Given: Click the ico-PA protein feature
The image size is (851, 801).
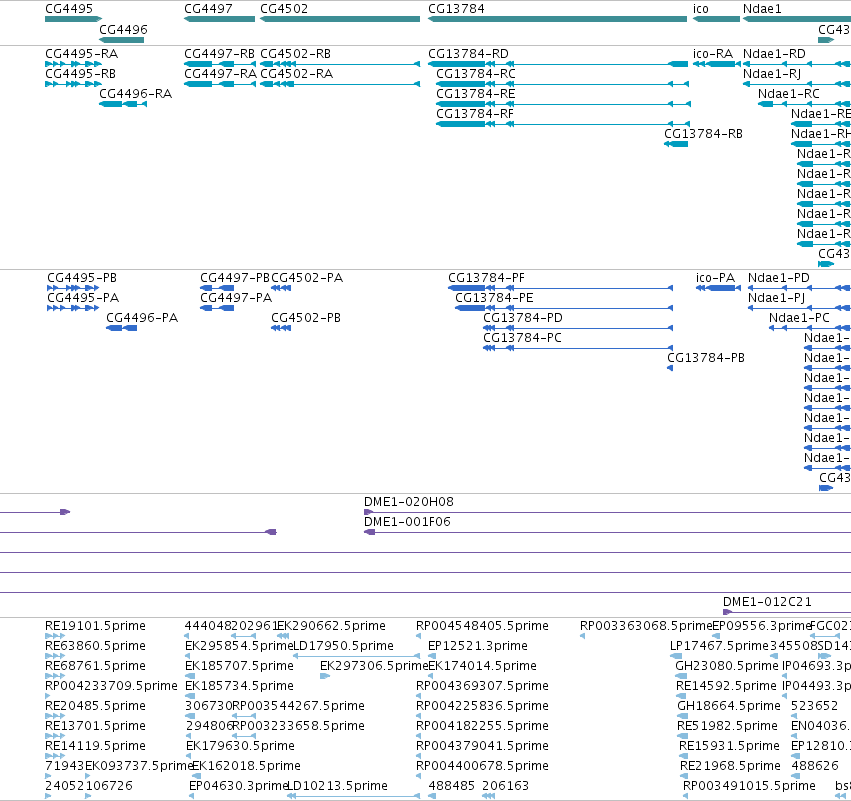Looking at the screenshot, I should 716,278.
